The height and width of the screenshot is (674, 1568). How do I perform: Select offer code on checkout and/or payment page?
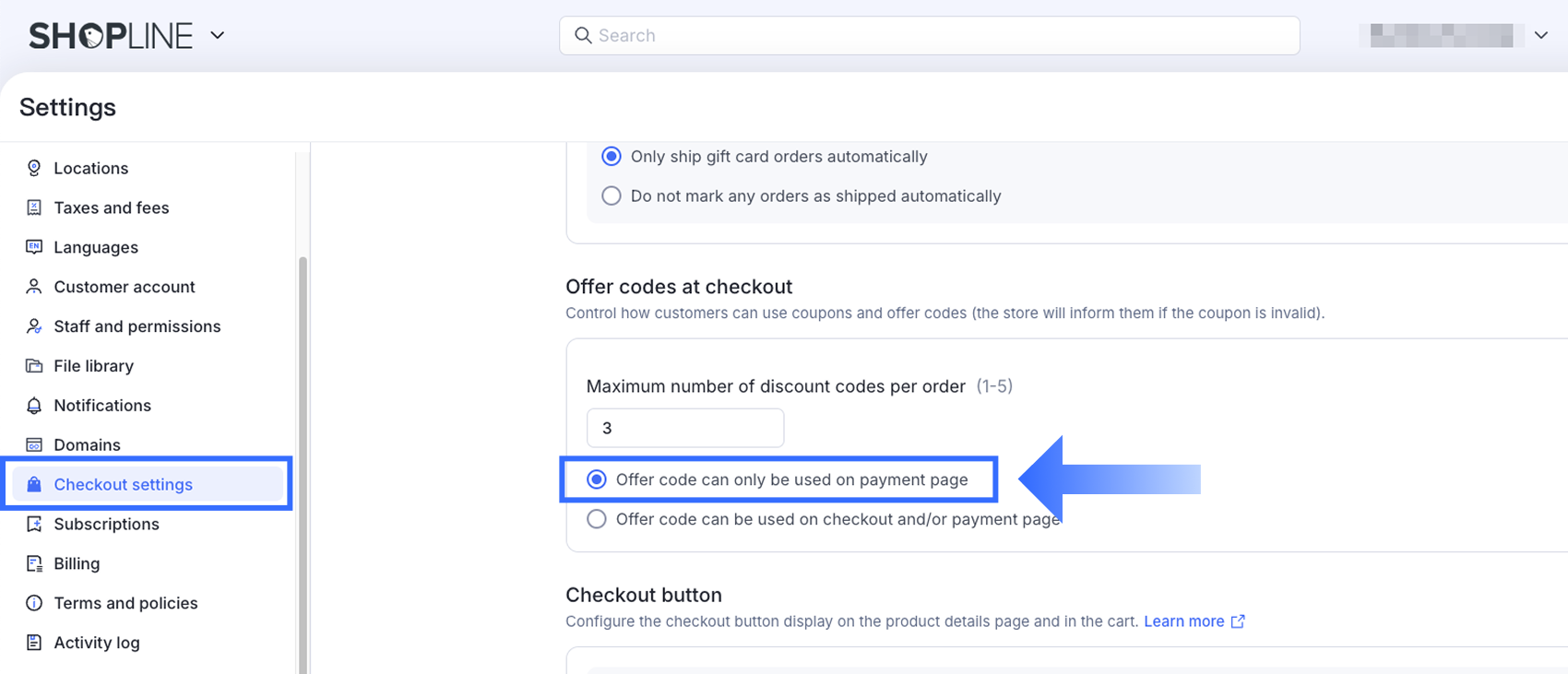[597, 519]
